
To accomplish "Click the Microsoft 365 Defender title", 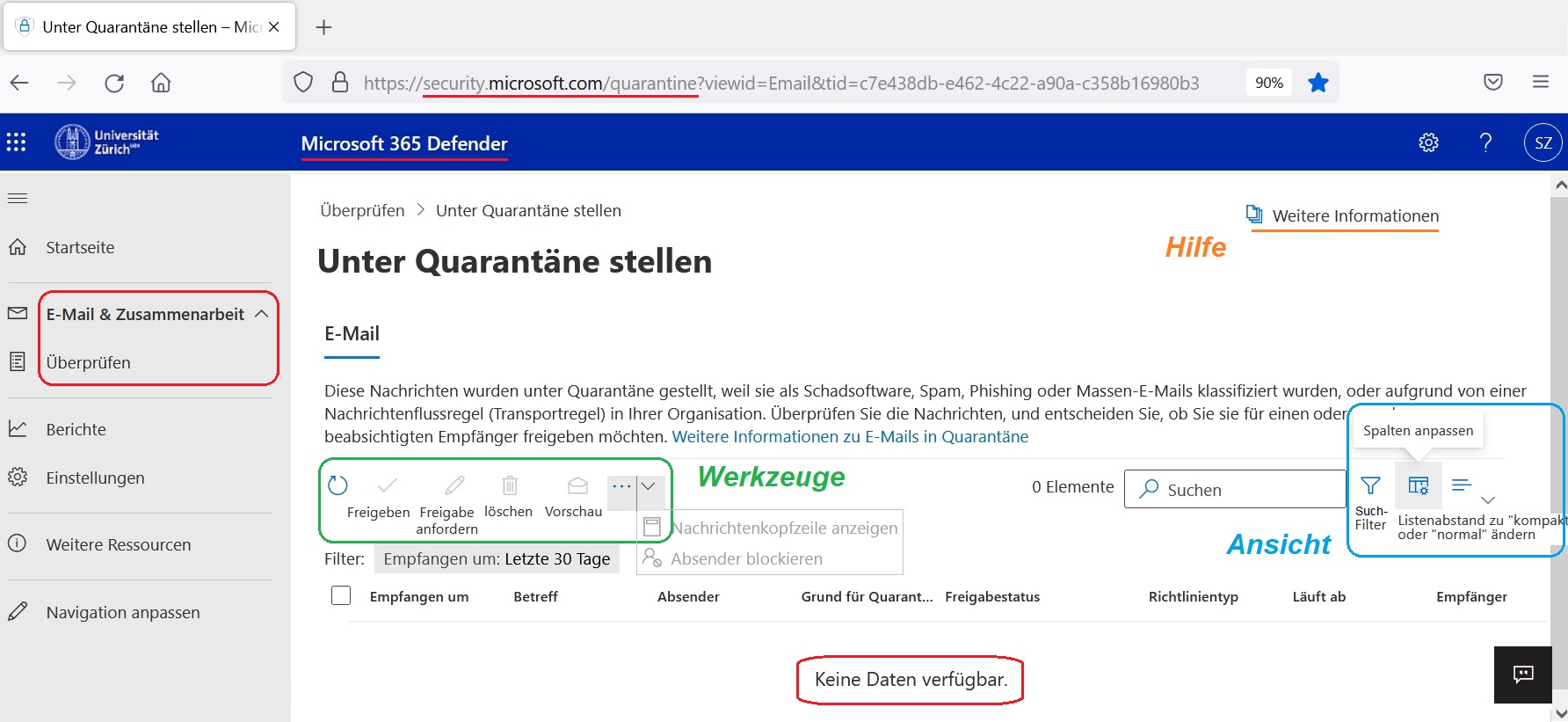I will coord(404,143).
